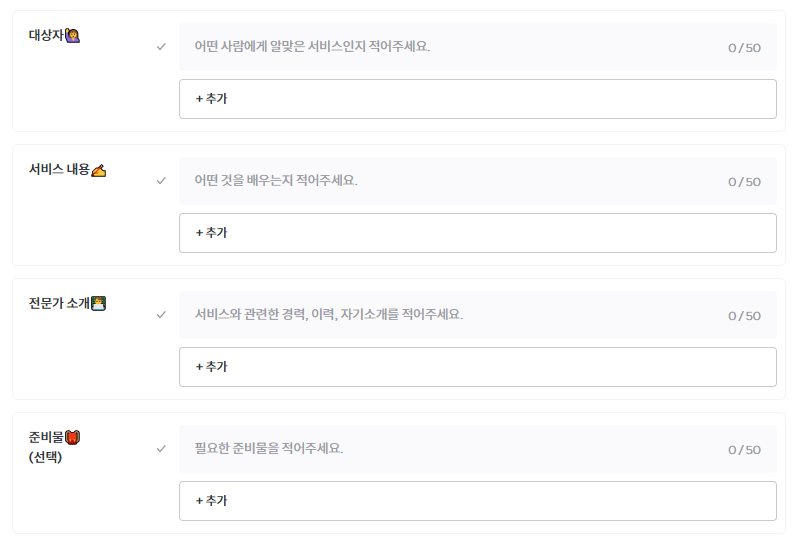The height and width of the screenshot is (542, 799).
Task: Select the 경력, 이력, 자기소개 text field
Action: [477, 315]
